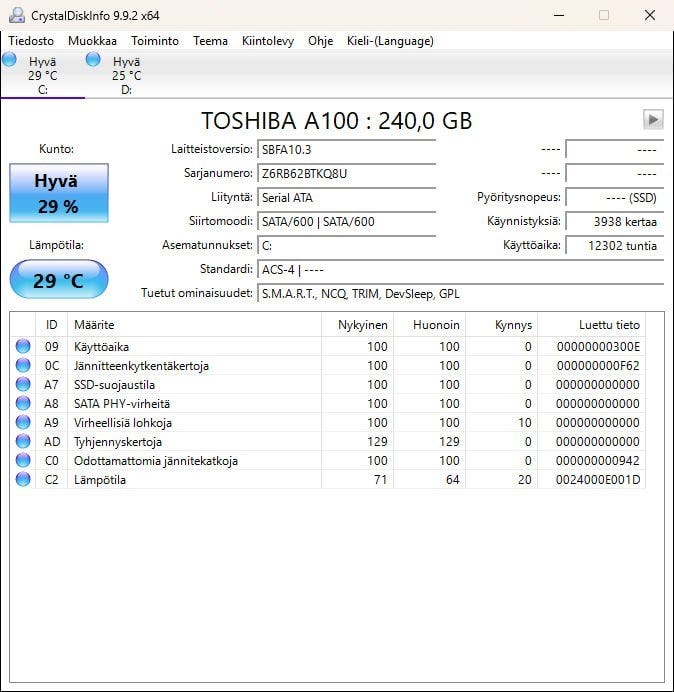Open the Ohje menu
This screenshot has height=692, width=674.
click(320, 41)
